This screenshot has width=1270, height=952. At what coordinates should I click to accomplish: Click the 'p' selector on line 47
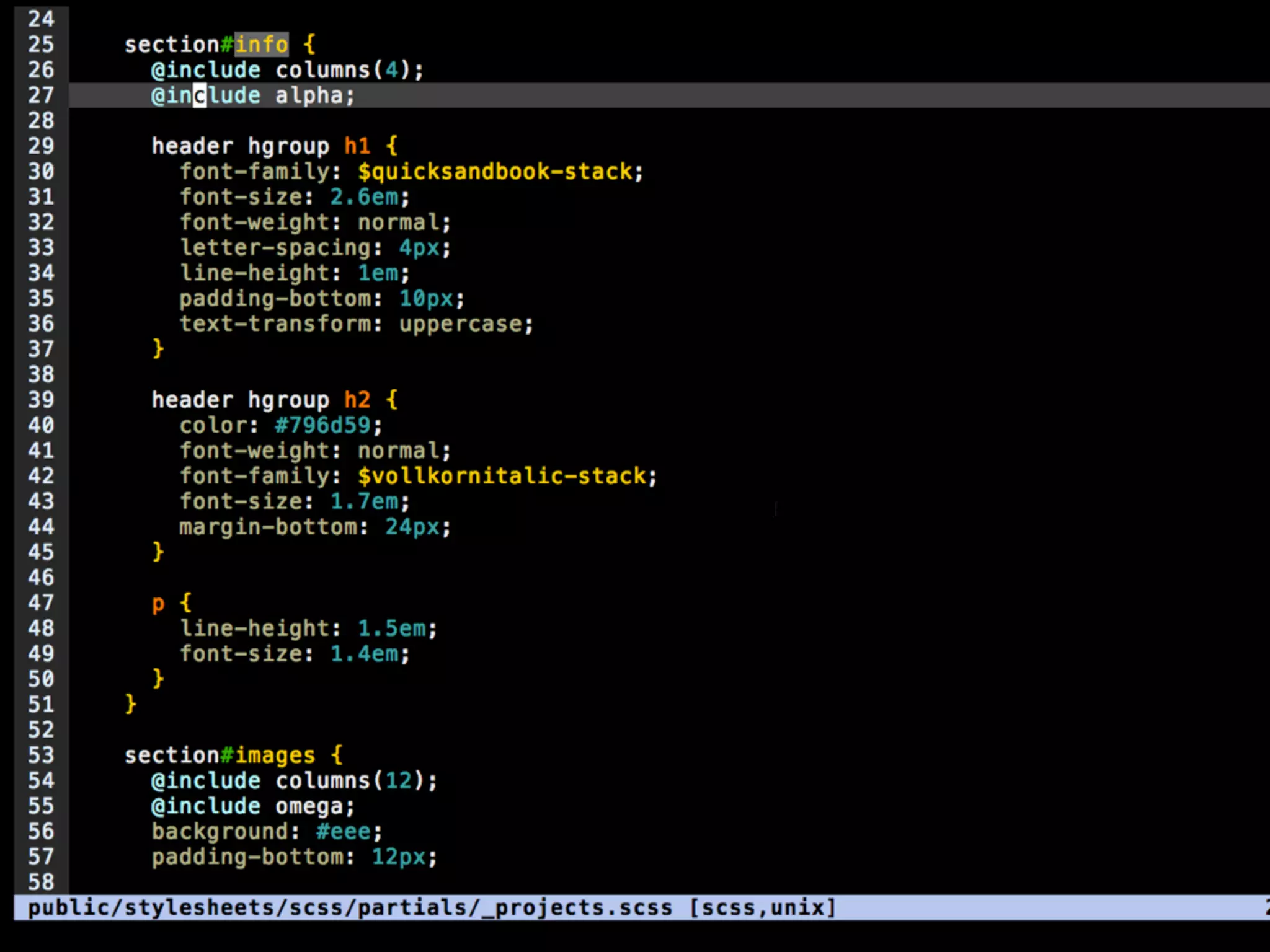click(158, 603)
